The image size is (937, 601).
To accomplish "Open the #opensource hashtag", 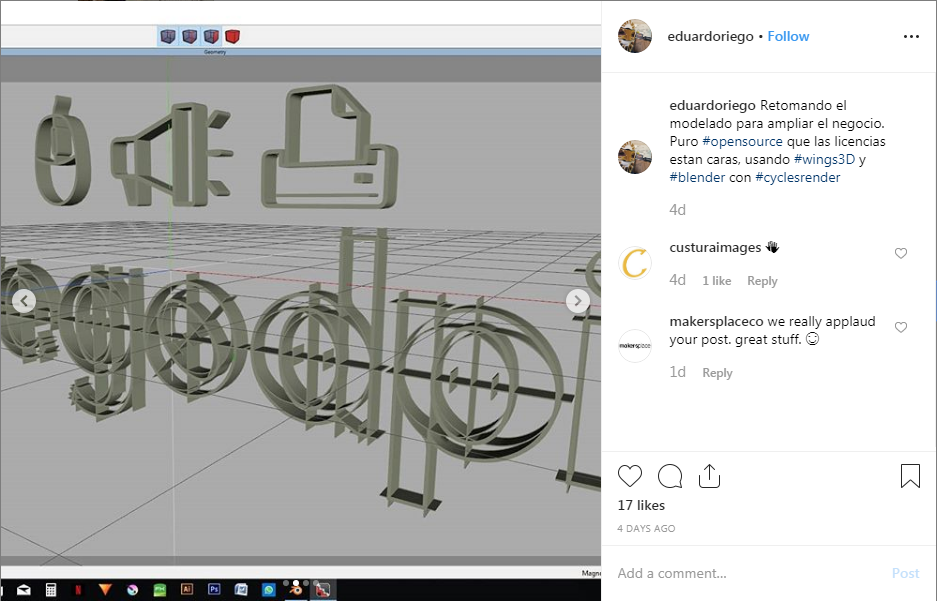I will point(742,142).
